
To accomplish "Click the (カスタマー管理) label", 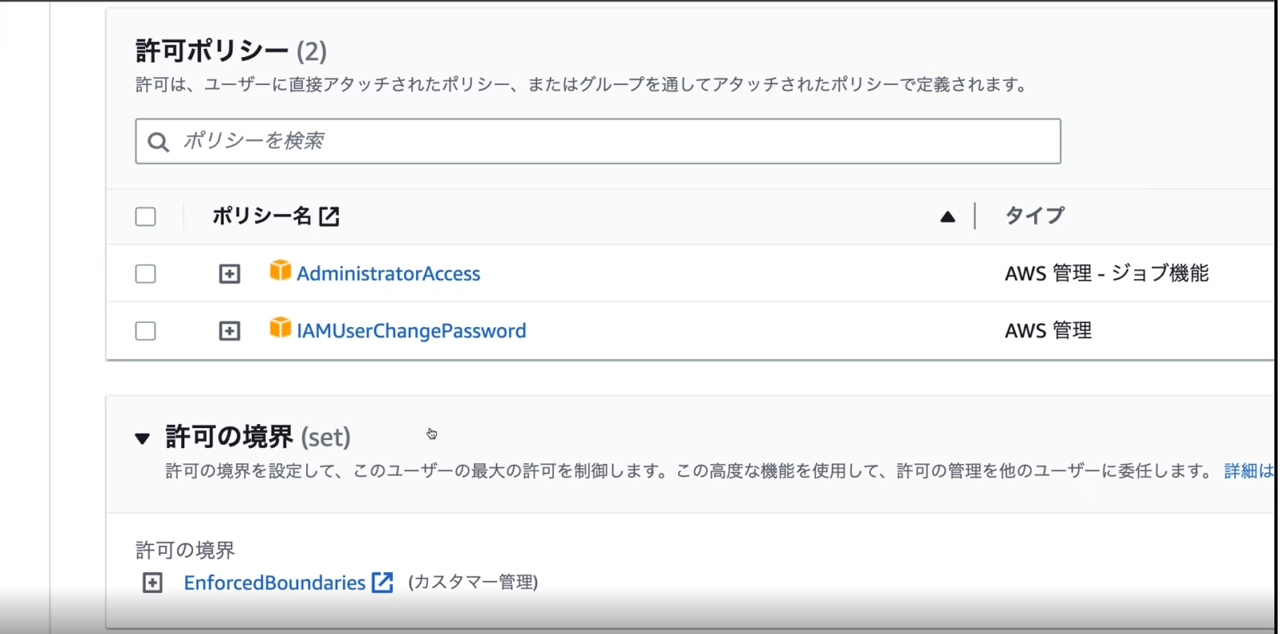I will pyautogui.click(x=472, y=582).
